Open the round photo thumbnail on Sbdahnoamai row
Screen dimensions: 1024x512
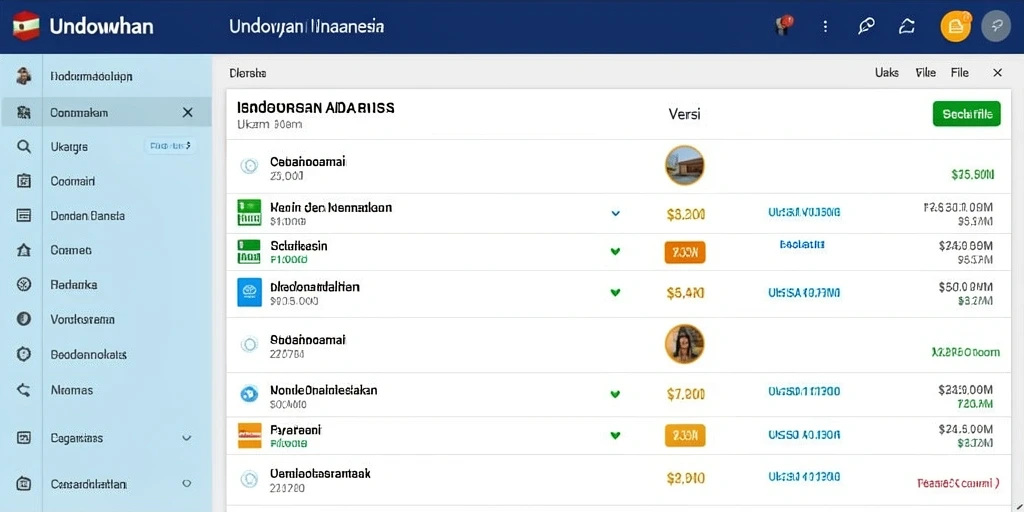coord(684,344)
